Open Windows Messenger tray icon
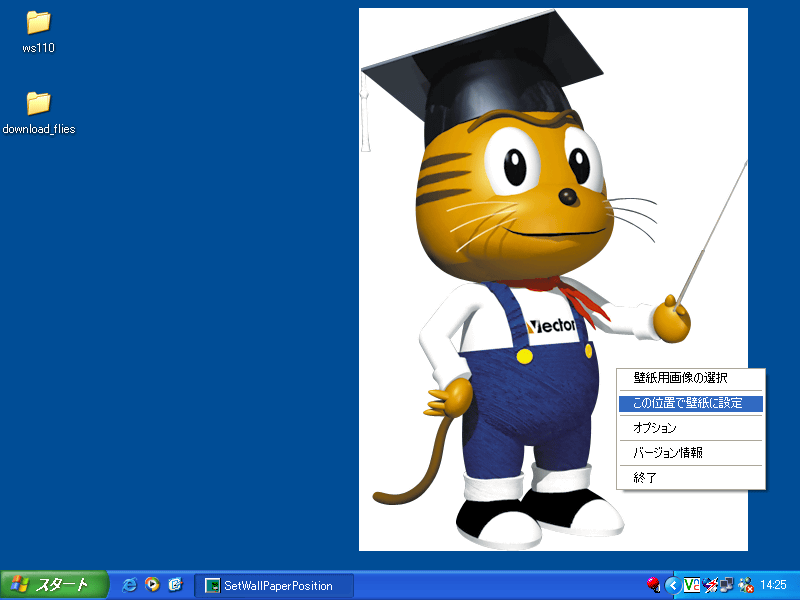800x600 pixels. click(745, 585)
